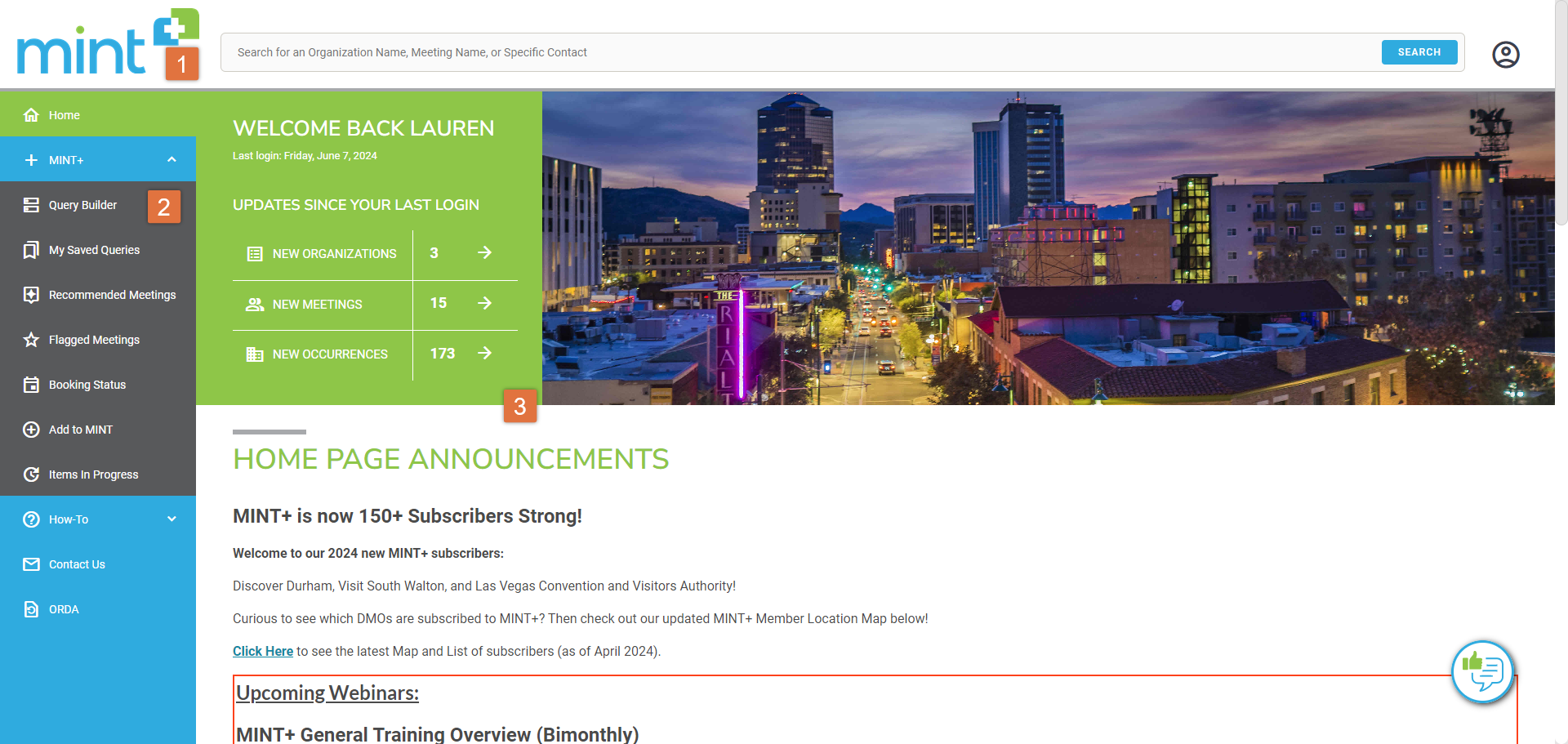The image size is (1568, 744).
Task: Open Items In Progress
Action: pos(98,474)
